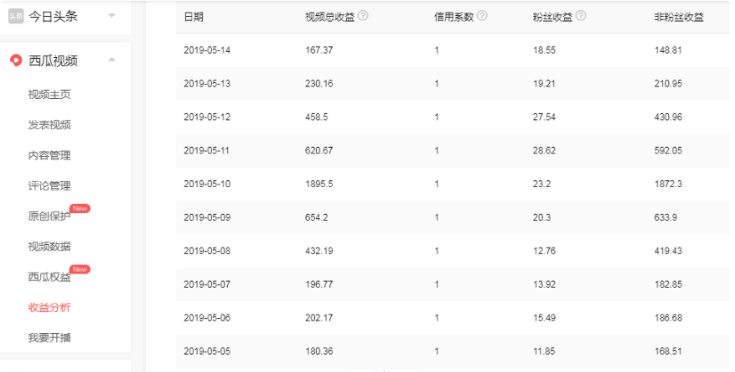Viewport: 735px width, 372px height.
Task: Click non-fan revenue value 419.43
Action: [x=668, y=251]
